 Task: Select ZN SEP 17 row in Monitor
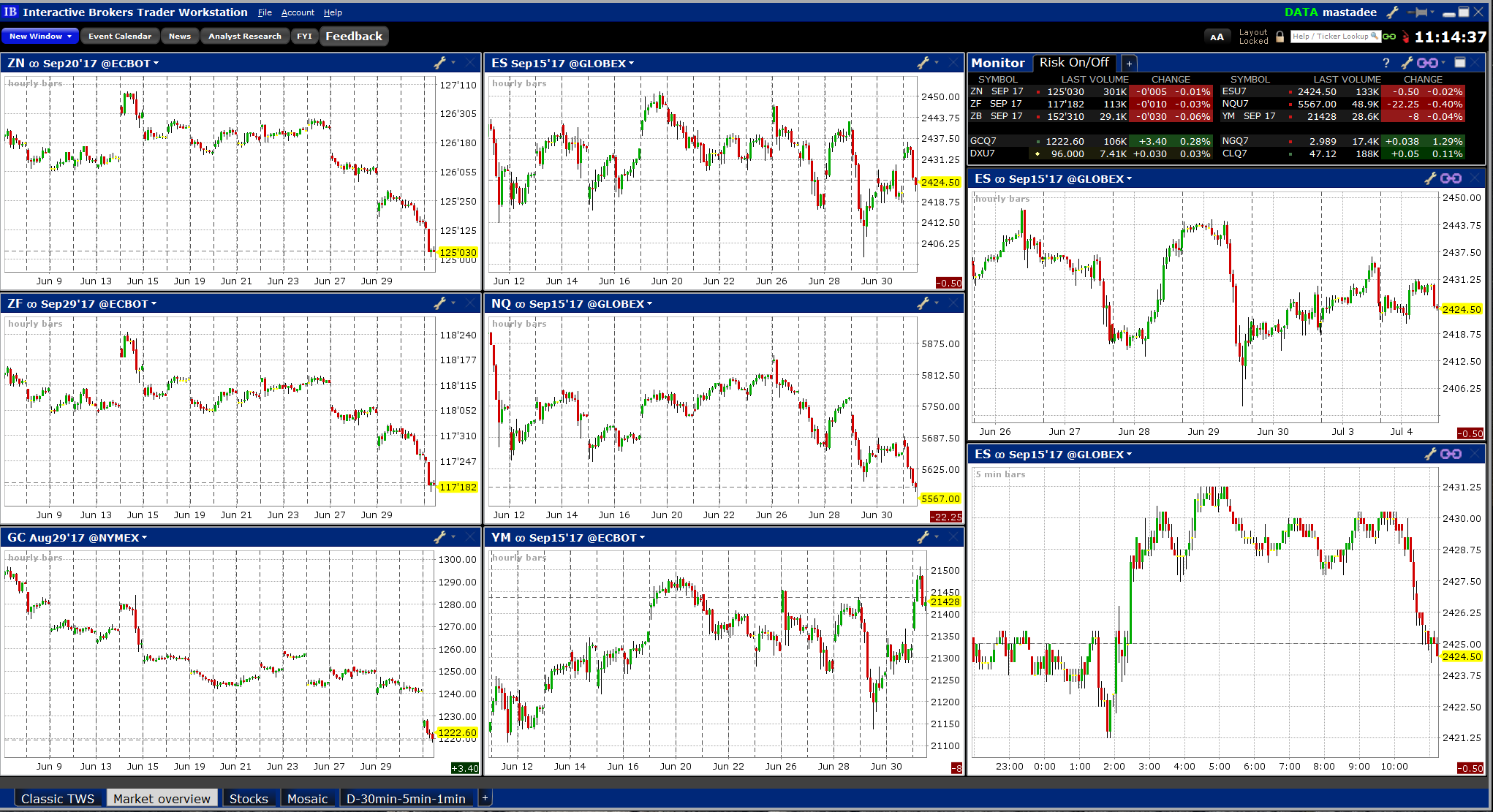click(x=1091, y=91)
